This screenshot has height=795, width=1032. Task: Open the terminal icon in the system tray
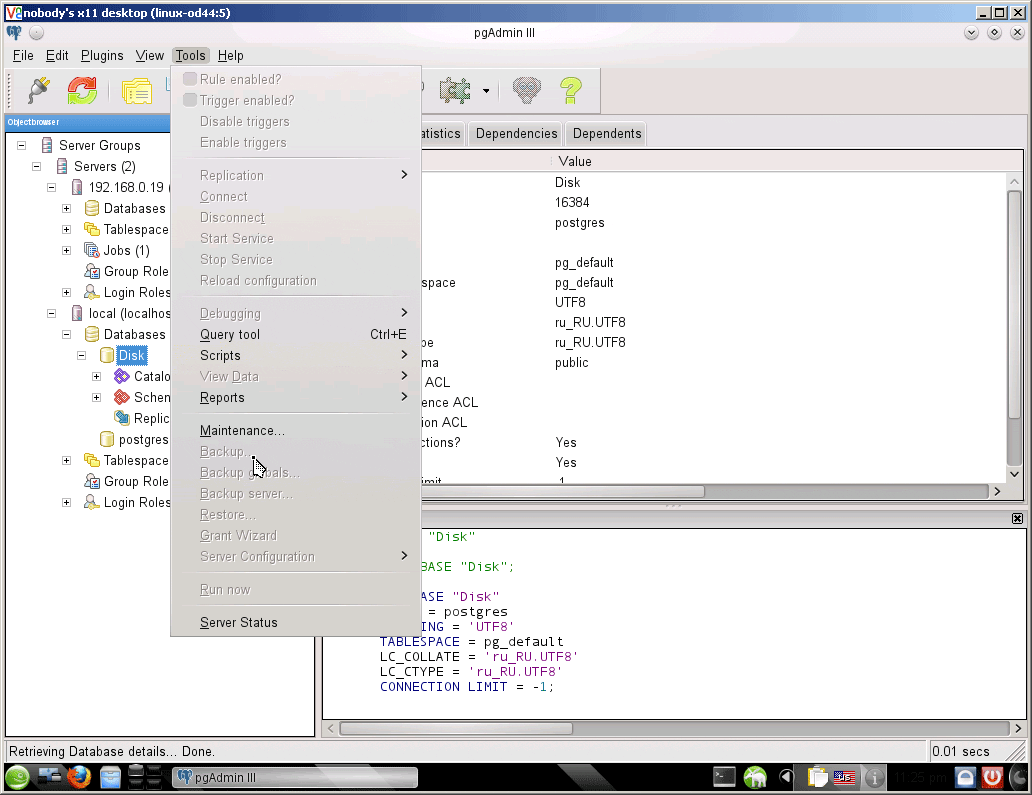pos(725,777)
